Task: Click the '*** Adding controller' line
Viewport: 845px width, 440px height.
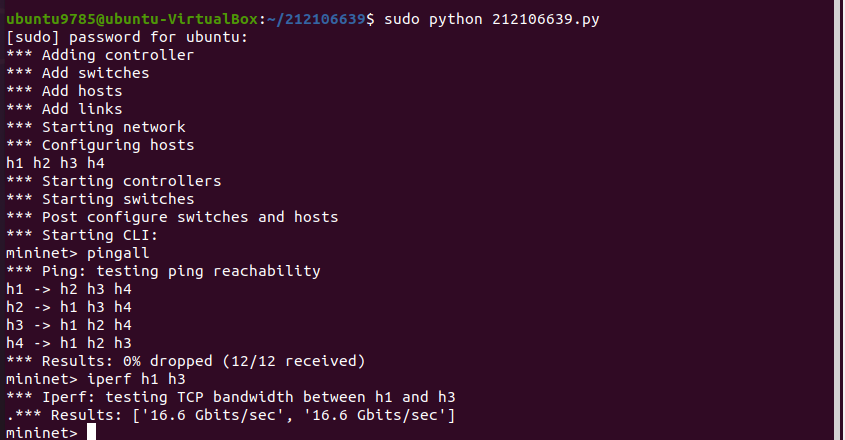Action: [100, 55]
